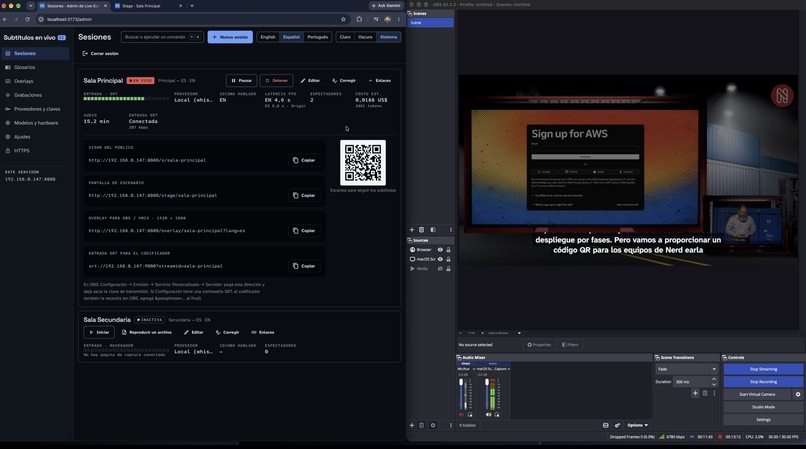Open the Mic/Aux channel dropdown in OBS mixer
The width and height of the screenshot is (806, 449).
pos(474,369)
